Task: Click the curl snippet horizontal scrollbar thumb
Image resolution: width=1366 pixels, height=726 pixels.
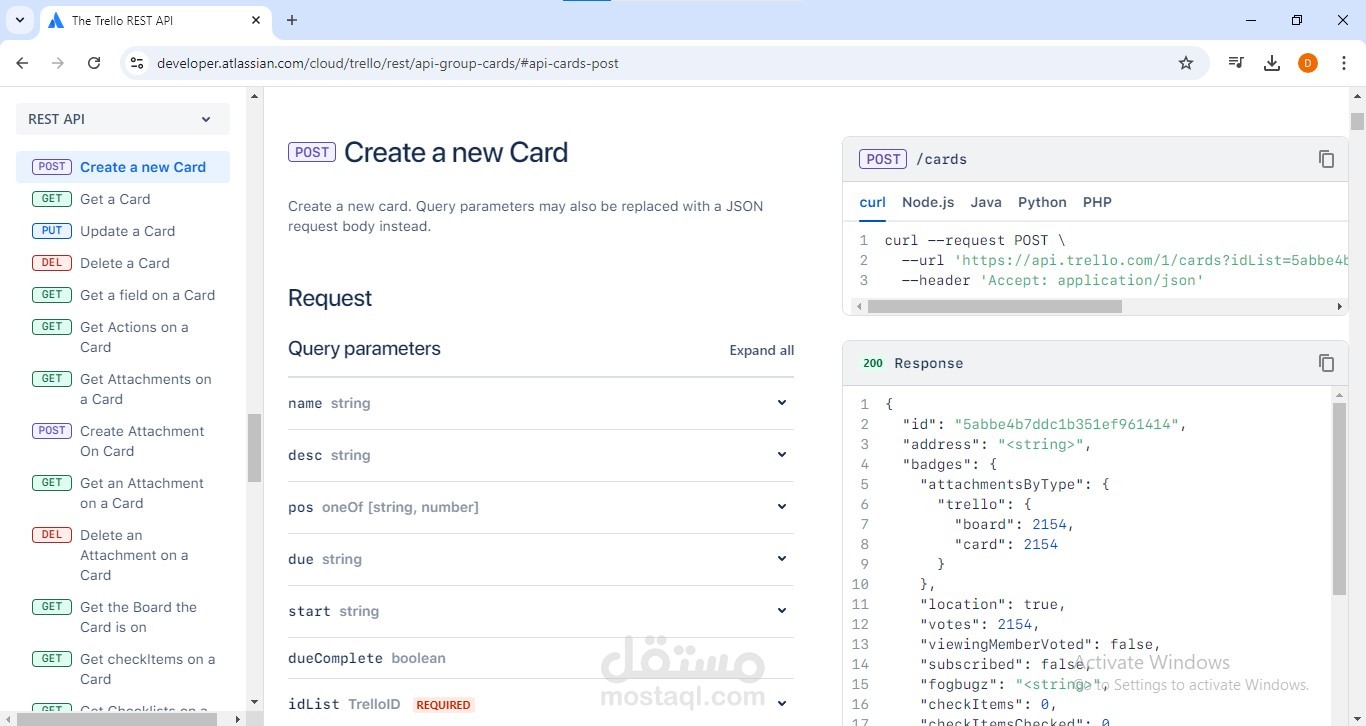Action: click(x=995, y=306)
